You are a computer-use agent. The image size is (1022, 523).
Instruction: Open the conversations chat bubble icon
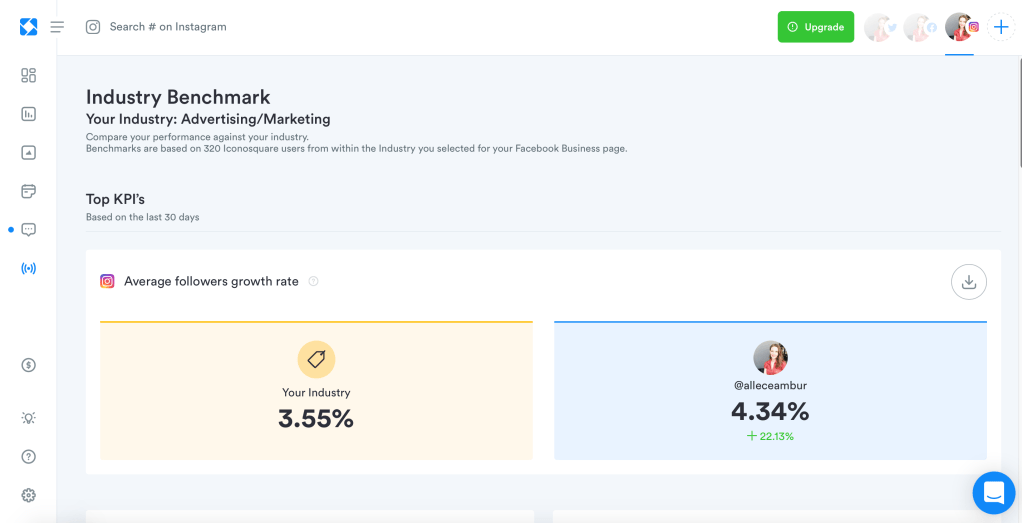point(28,230)
